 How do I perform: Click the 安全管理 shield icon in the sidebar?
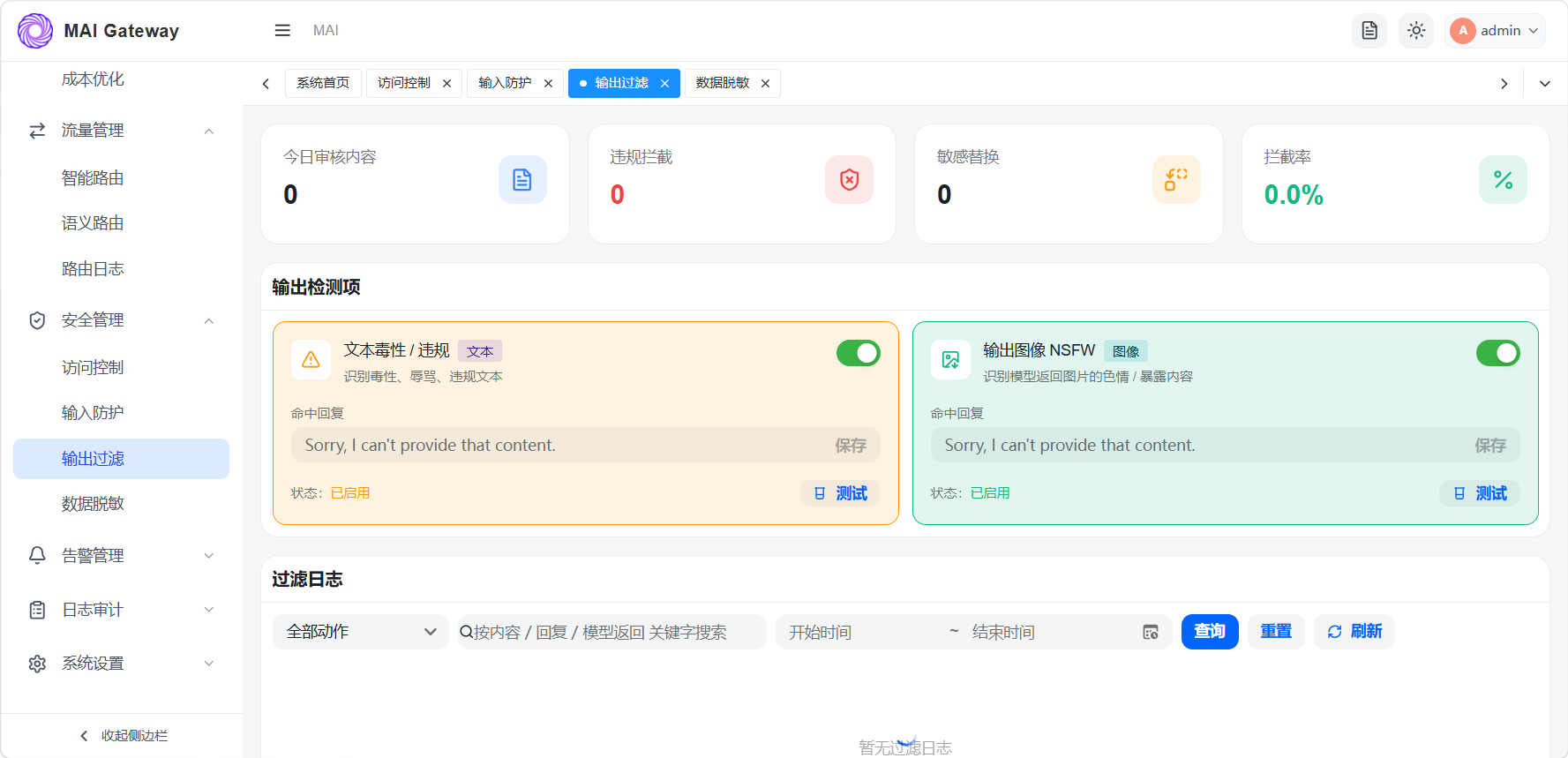click(x=37, y=320)
